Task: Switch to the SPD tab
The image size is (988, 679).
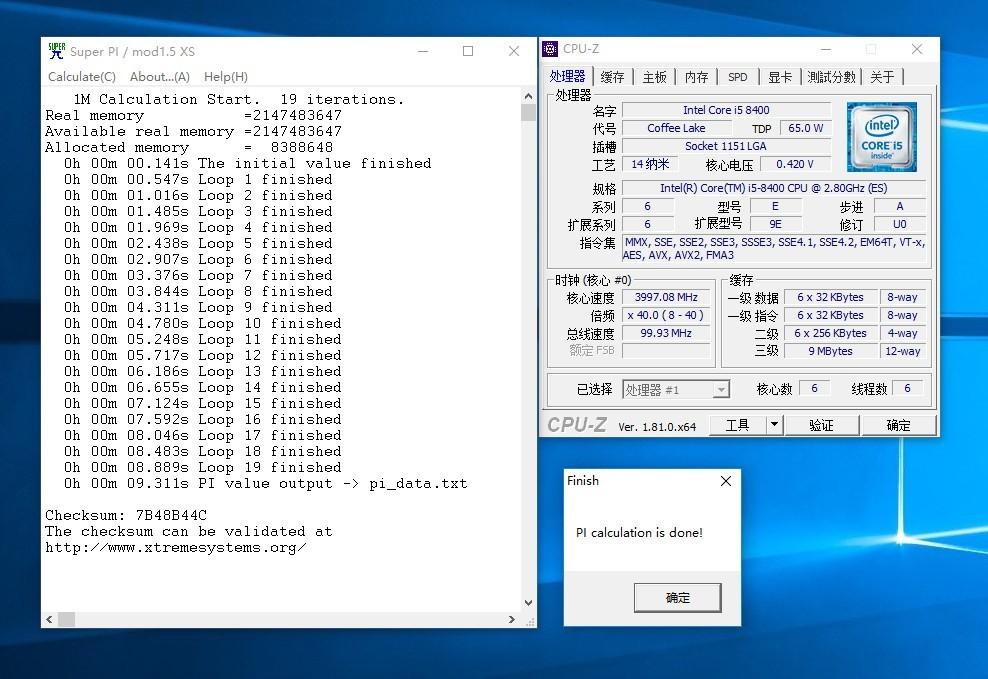Action: 737,77
